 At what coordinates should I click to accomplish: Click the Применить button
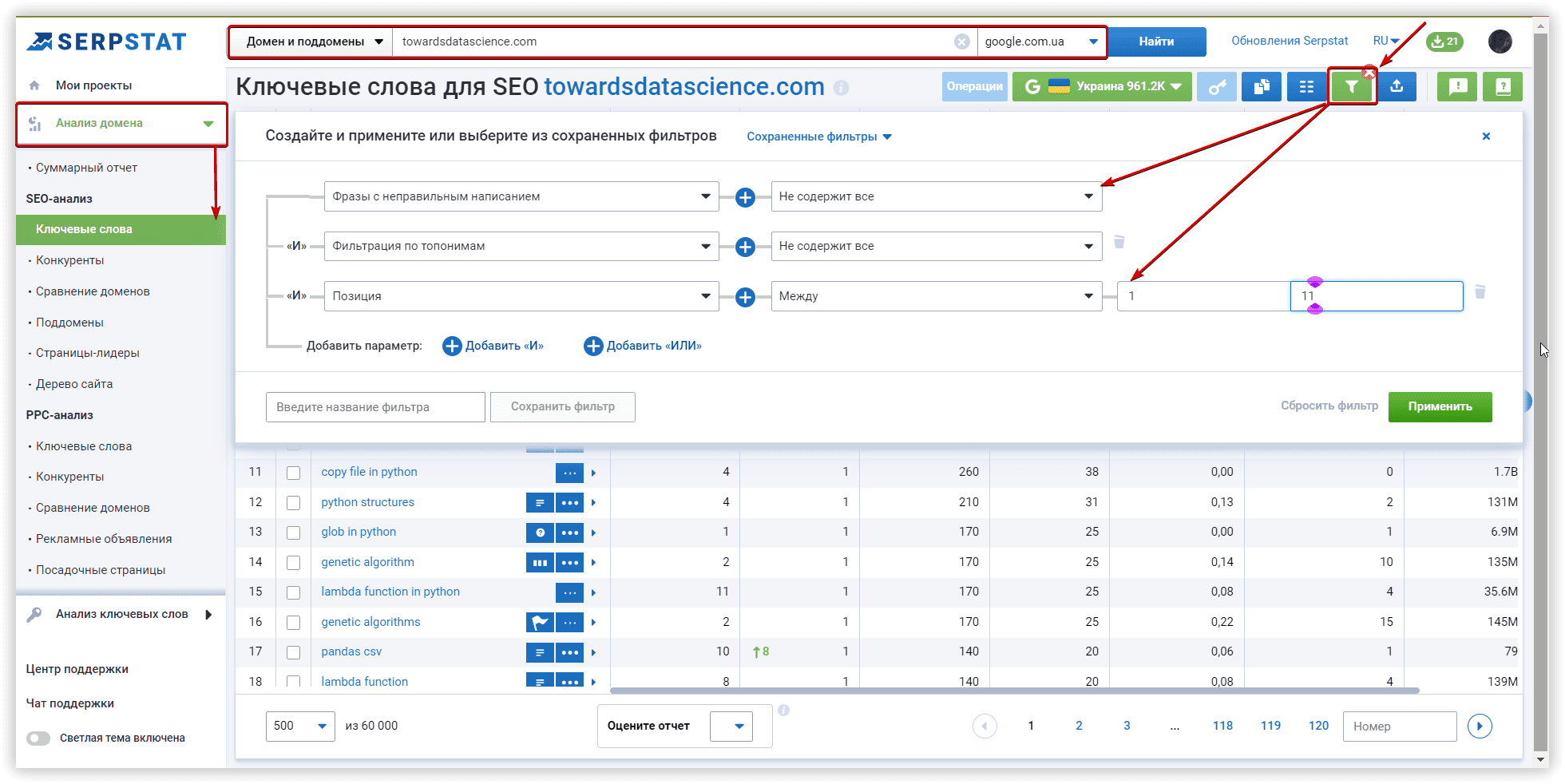coord(1440,406)
